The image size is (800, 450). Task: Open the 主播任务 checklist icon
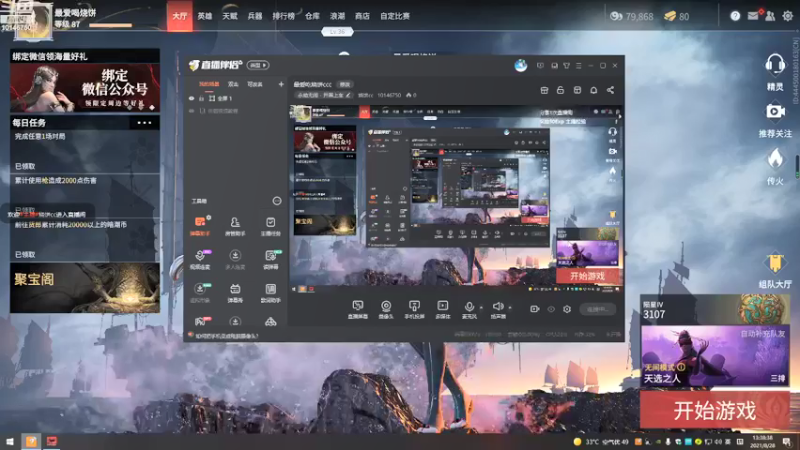point(270,226)
